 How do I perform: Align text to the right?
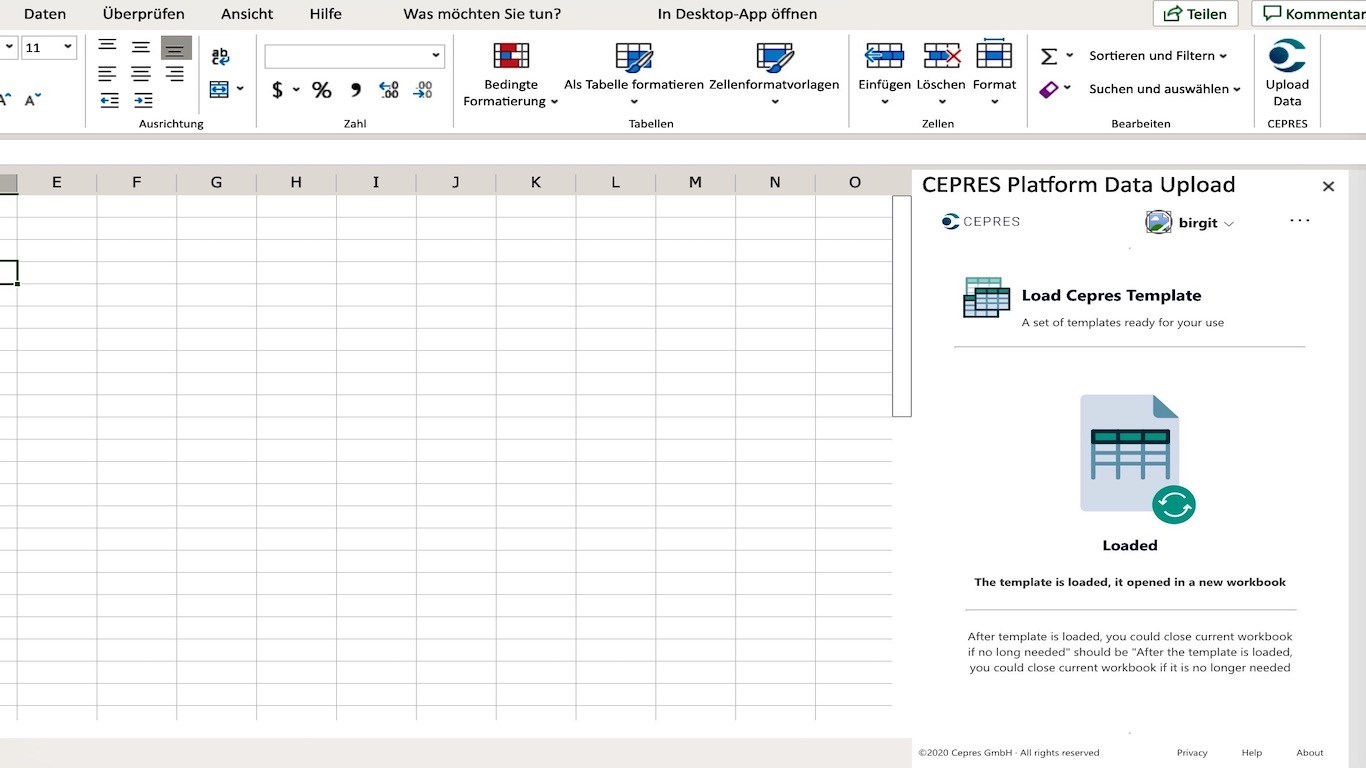point(175,74)
